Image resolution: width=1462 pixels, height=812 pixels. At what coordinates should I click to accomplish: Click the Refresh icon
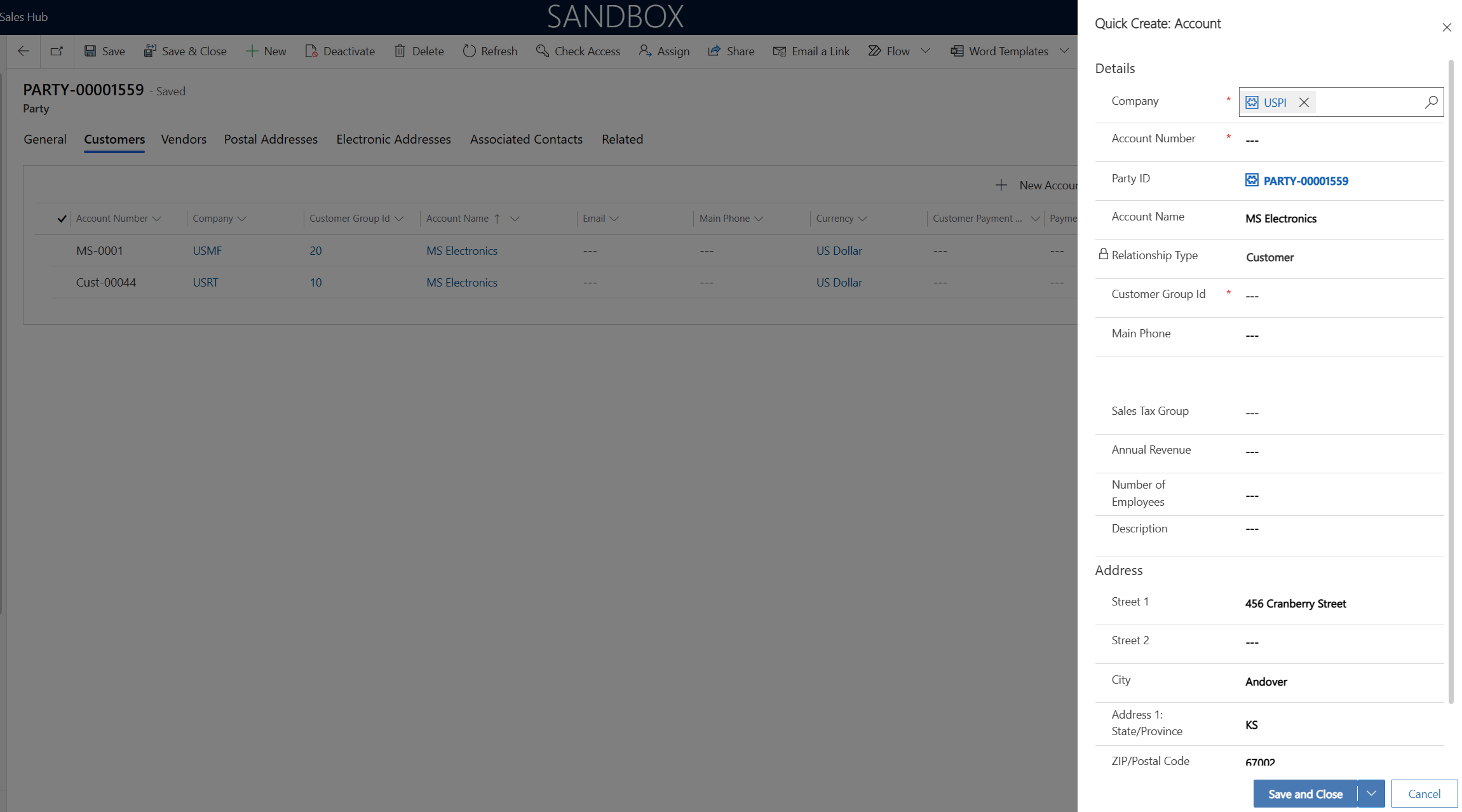(x=468, y=50)
